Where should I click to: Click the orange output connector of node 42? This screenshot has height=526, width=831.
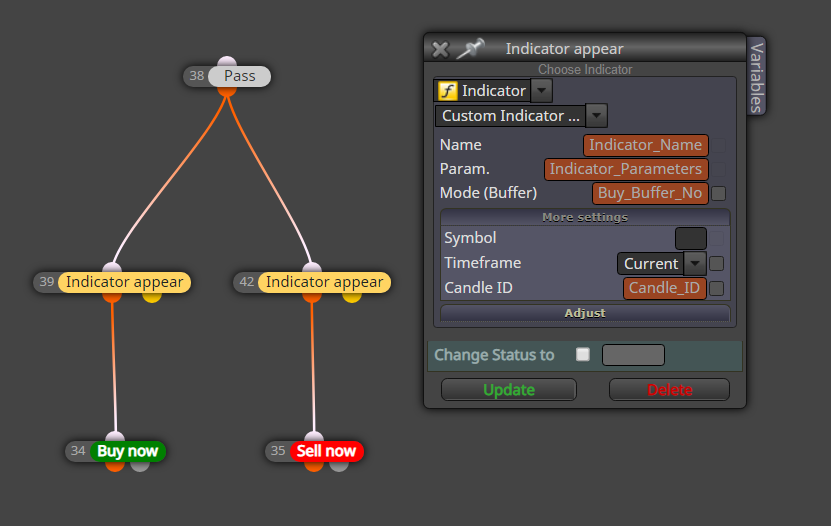[x=312, y=298]
